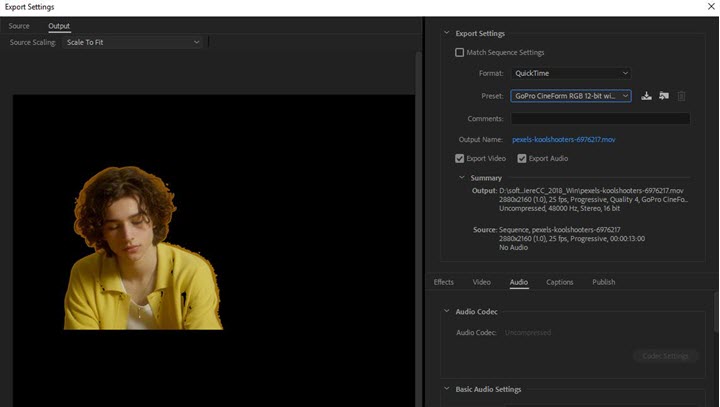Collapse the Summary section
The width and height of the screenshot is (720, 407).
click(461, 178)
